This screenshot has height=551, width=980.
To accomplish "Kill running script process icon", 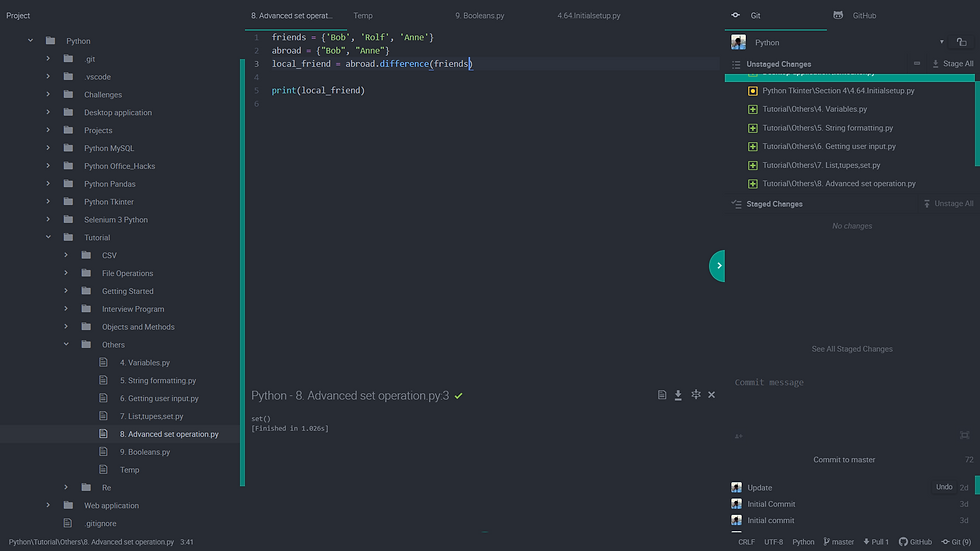I will pos(696,394).
